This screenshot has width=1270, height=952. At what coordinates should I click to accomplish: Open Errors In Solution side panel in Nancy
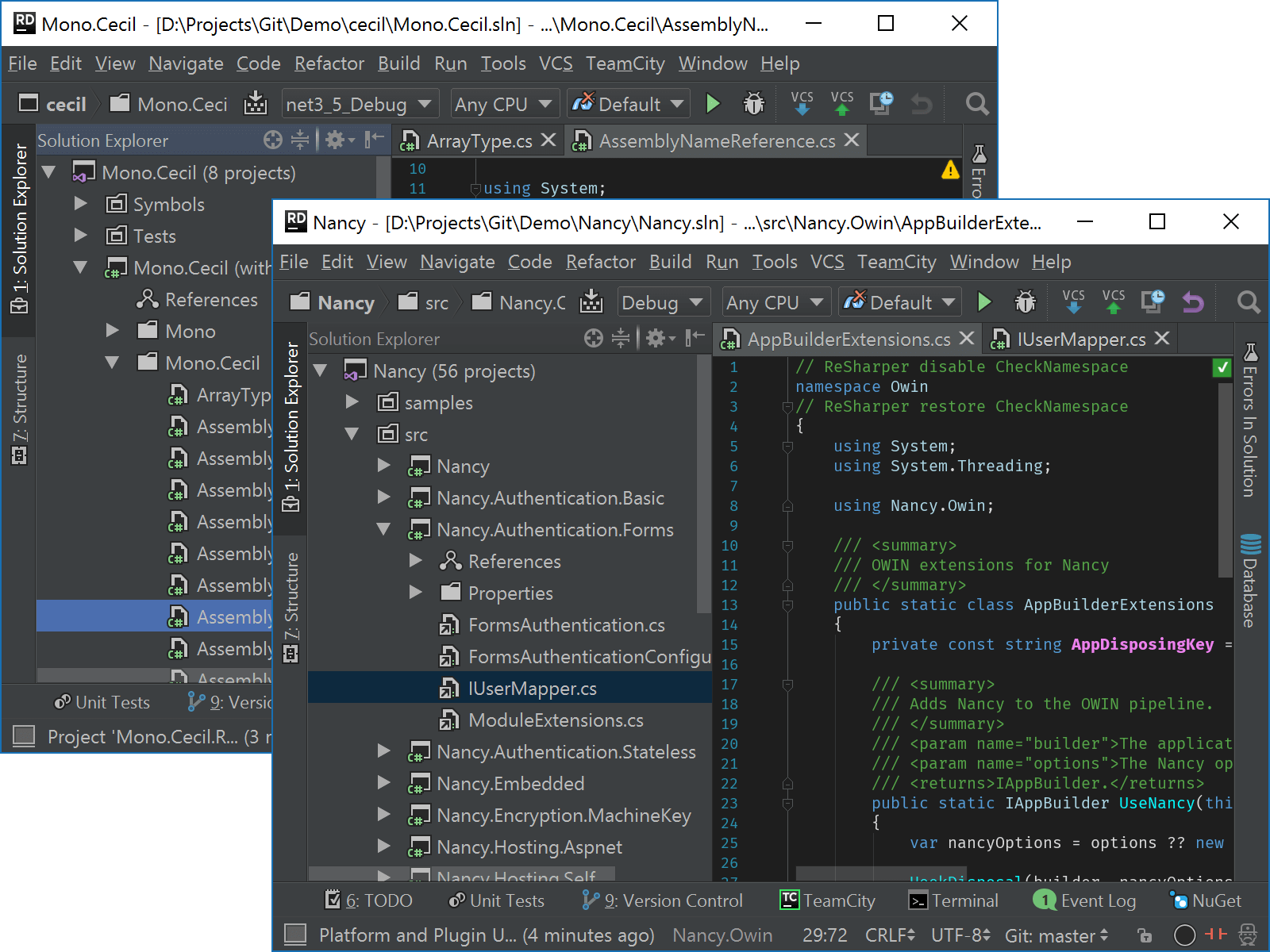click(x=1250, y=420)
